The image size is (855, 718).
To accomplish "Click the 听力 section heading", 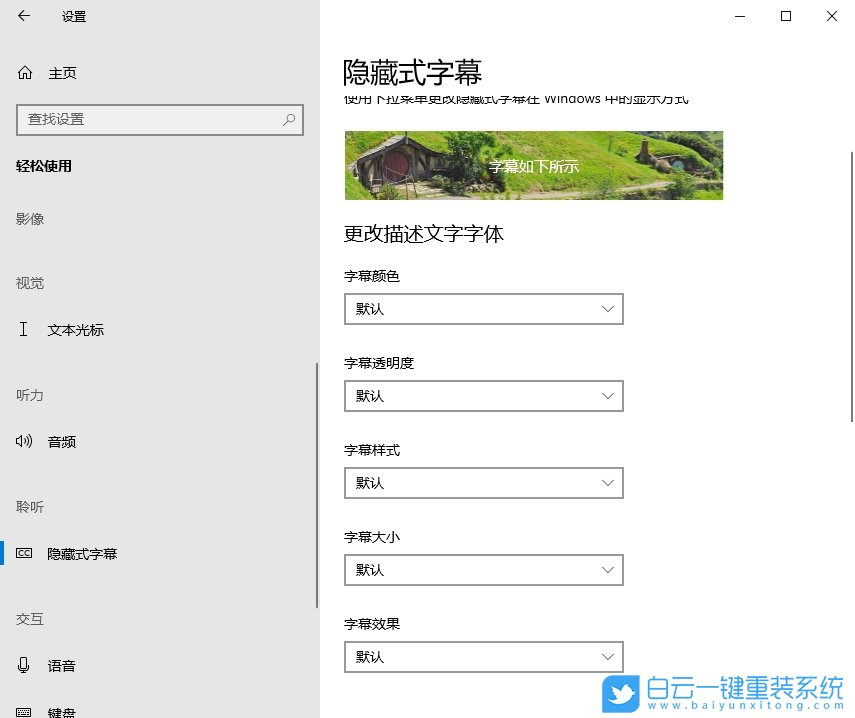I will [x=29, y=395].
